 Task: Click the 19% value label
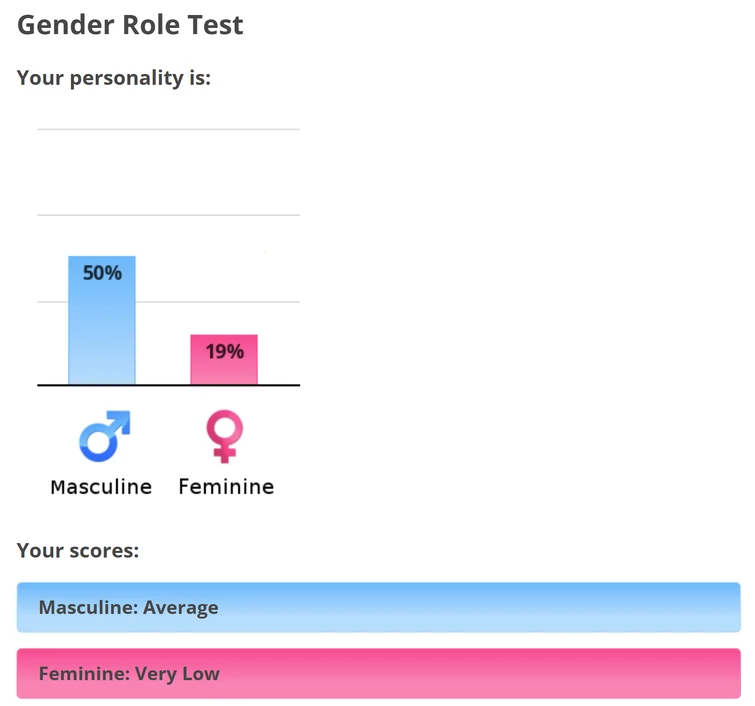coord(224,351)
